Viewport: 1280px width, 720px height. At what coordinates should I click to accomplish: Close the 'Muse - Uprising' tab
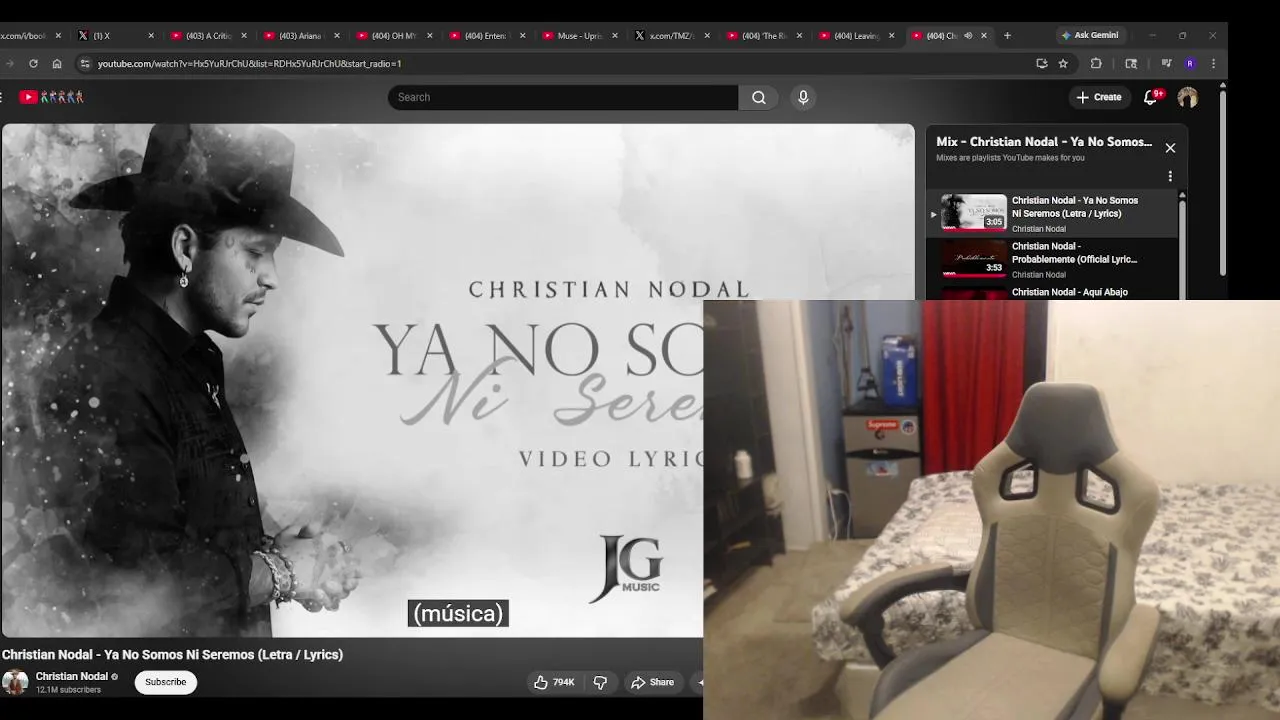[613, 35]
